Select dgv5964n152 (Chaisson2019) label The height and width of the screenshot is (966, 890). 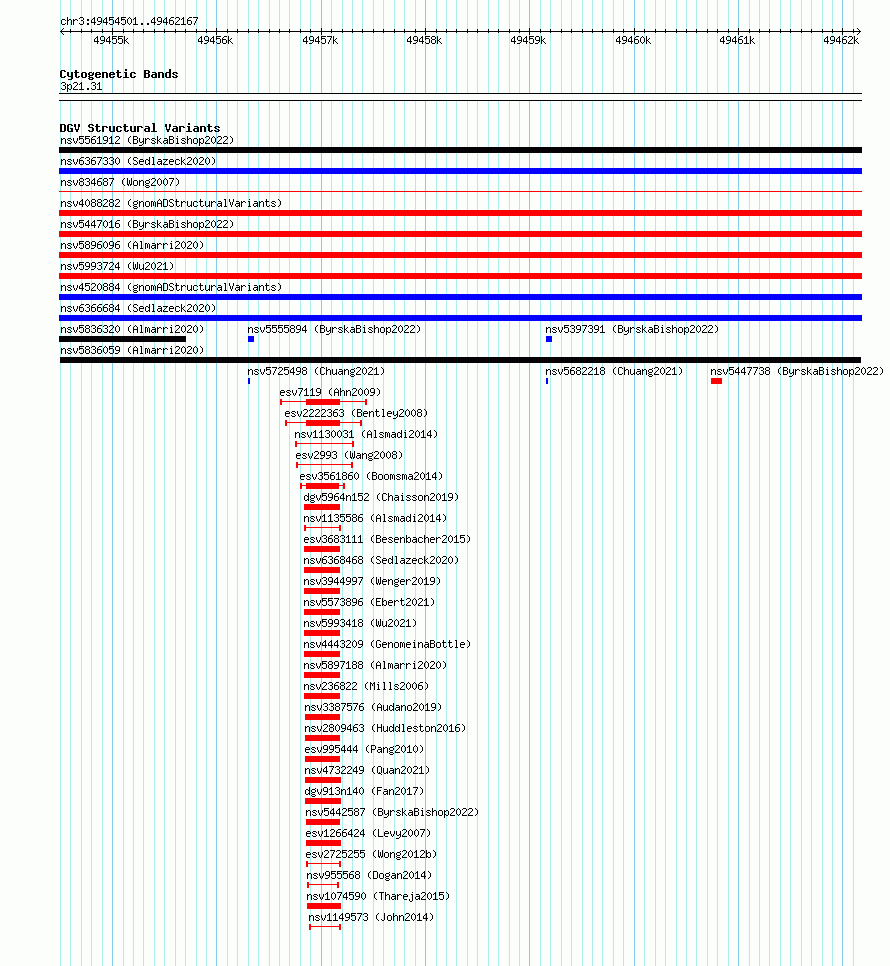(x=381, y=497)
